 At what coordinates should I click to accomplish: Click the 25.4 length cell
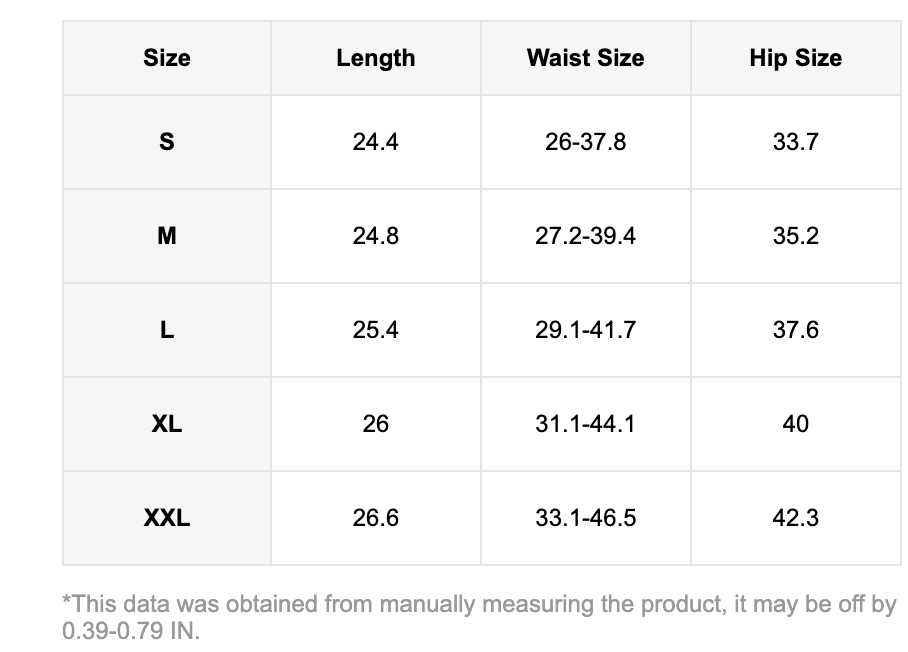pos(375,330)
